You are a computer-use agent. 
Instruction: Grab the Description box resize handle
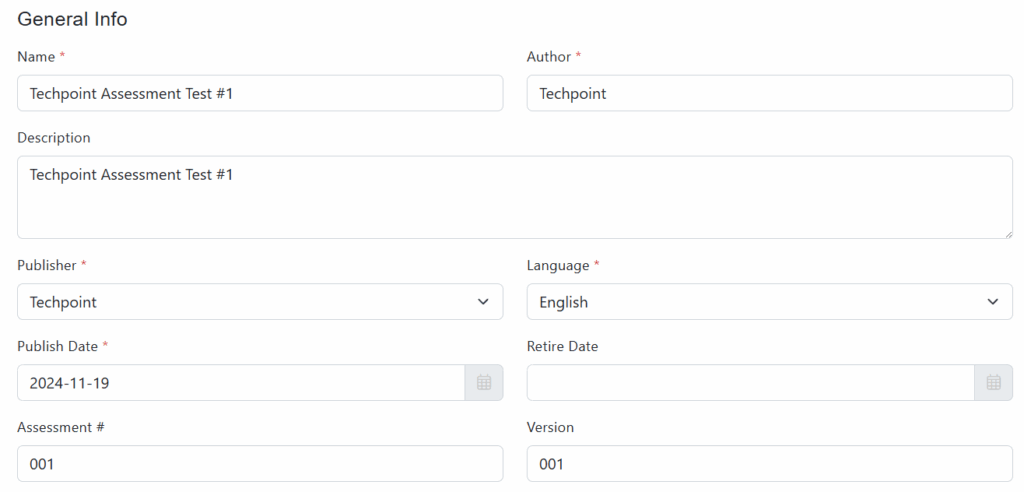[x=1008, y=234]
